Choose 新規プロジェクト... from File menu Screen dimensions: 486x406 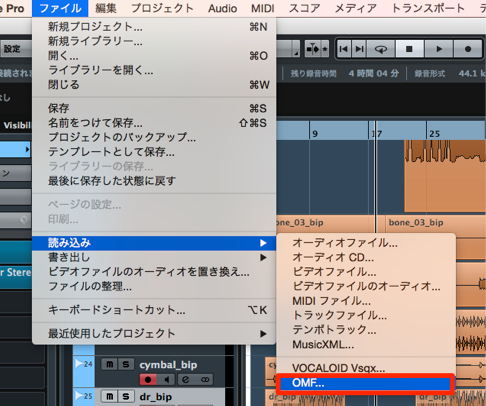pos(154,27)
